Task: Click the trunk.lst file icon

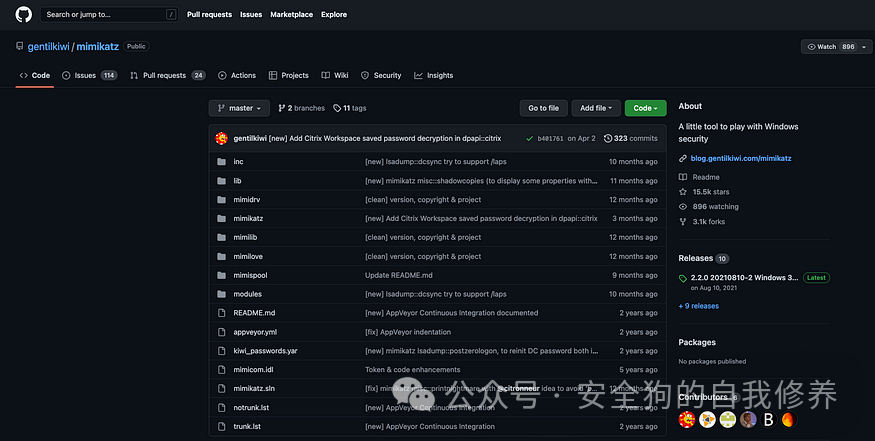Action: coord(222,426)
